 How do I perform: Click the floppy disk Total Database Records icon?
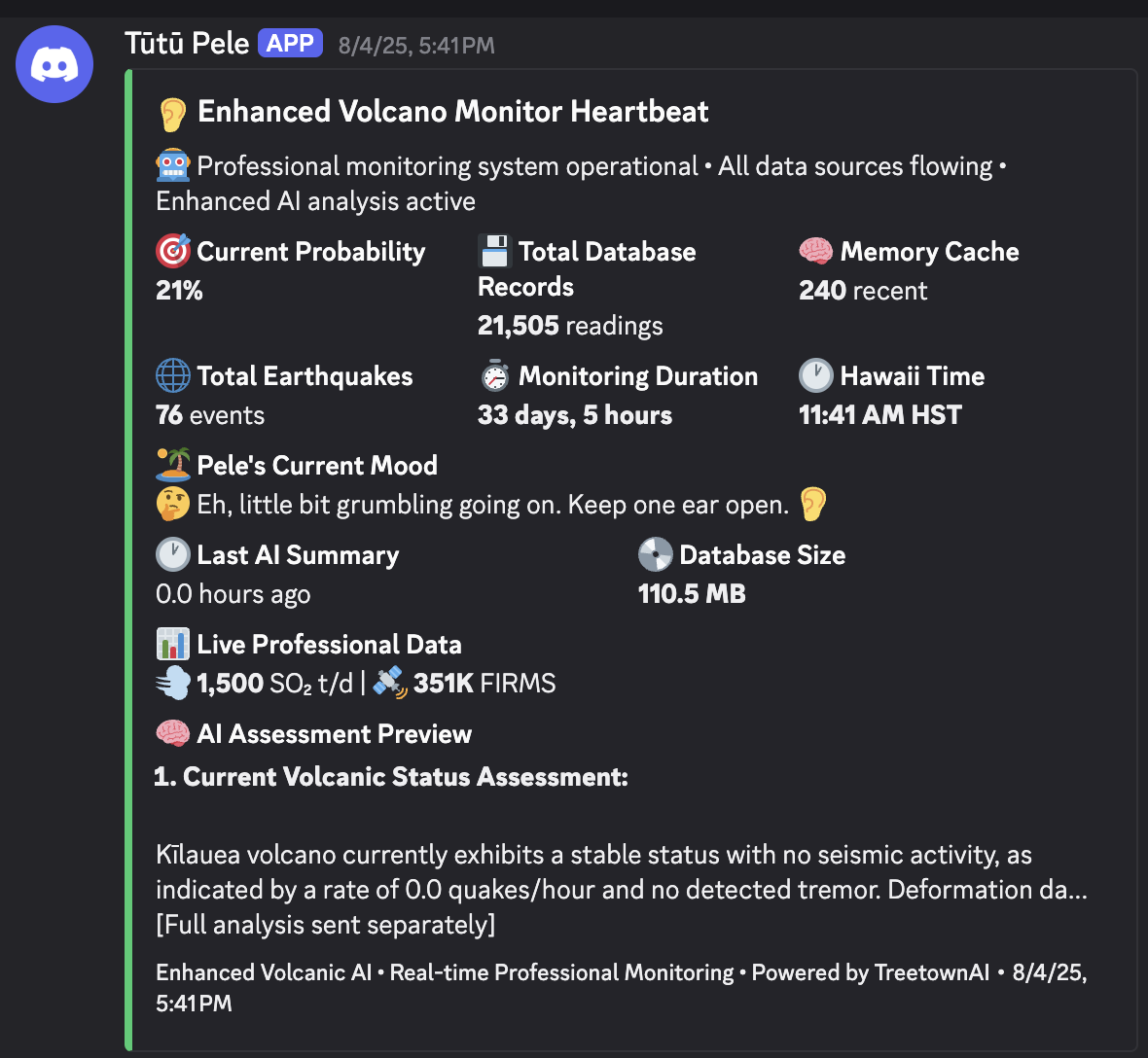pyautogui.click(x=492, y=251)
